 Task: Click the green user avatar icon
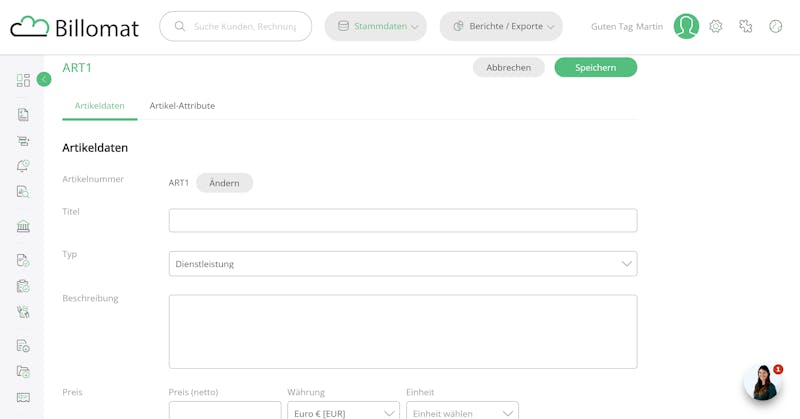pos(686,26)
